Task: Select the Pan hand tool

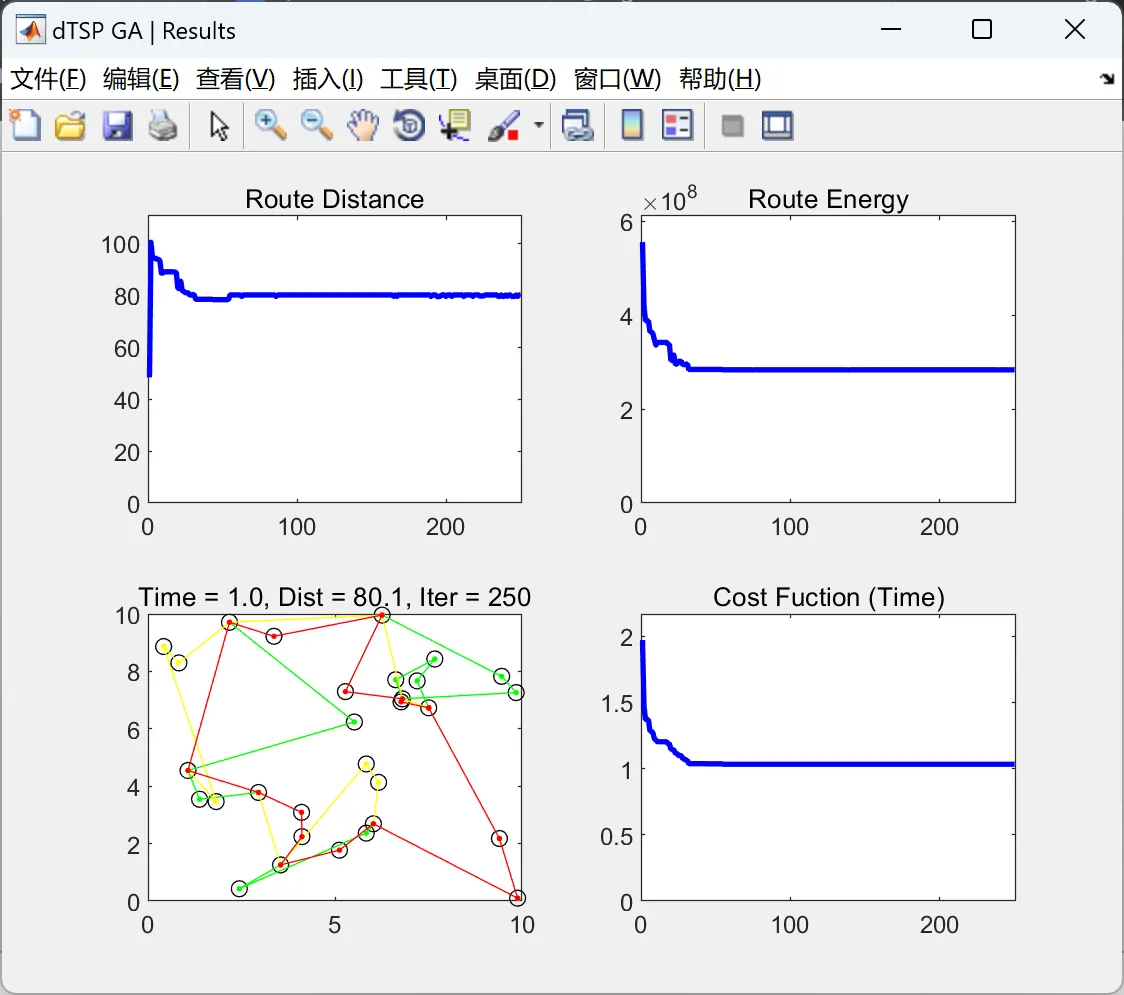Action: (363, 126)
